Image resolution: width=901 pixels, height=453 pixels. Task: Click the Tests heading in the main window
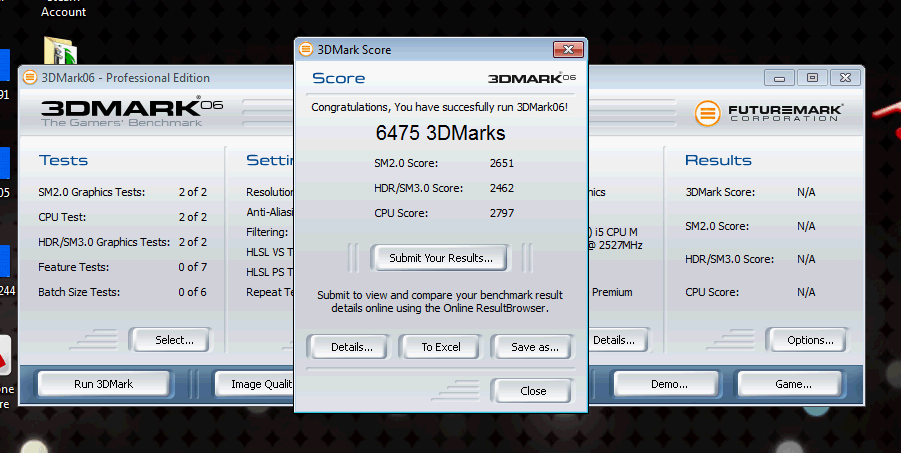pos(63,160)
